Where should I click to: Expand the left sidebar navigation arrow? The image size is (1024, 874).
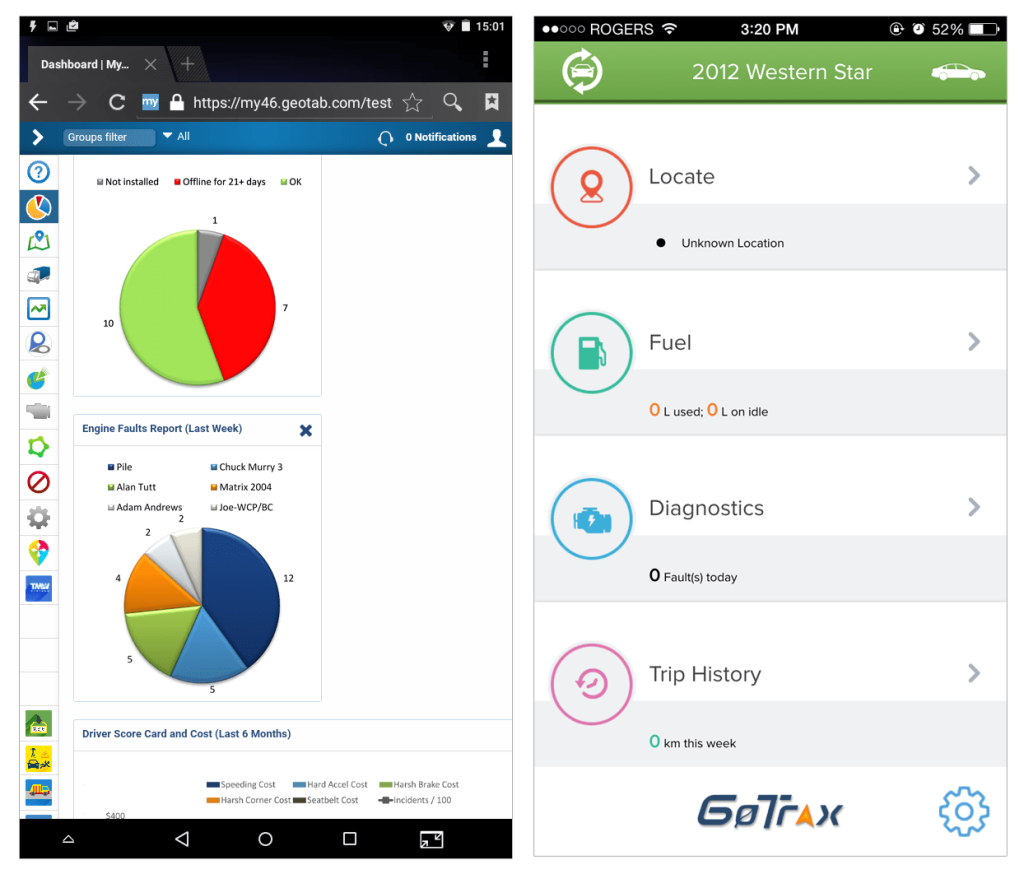click(38, 137)
